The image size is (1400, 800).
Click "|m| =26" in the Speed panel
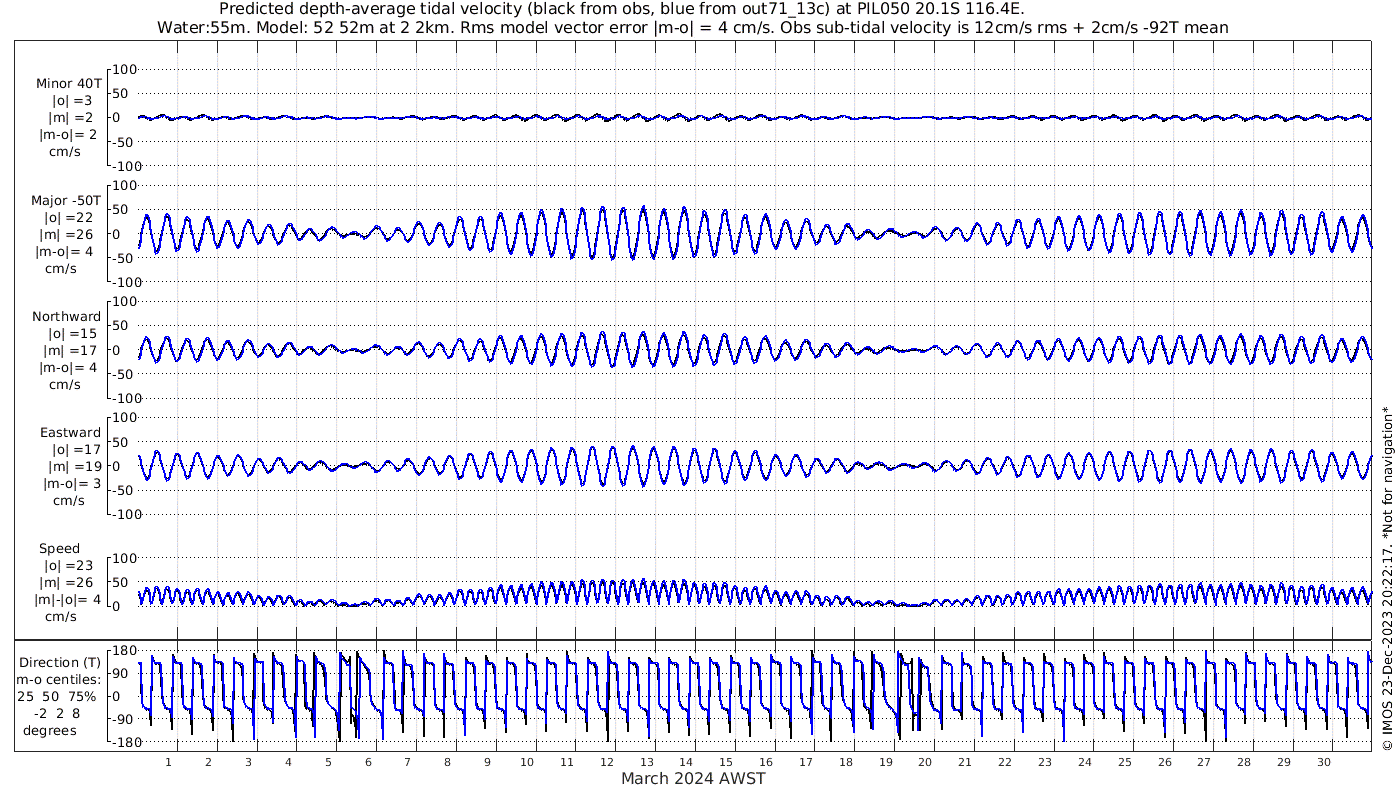tap(66, 583)
